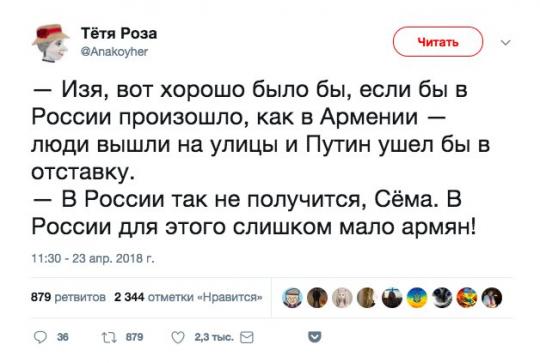Open Тётя Роза profile avatar
The height and width of the screenshot is (363, 540).
coord(51,43)
